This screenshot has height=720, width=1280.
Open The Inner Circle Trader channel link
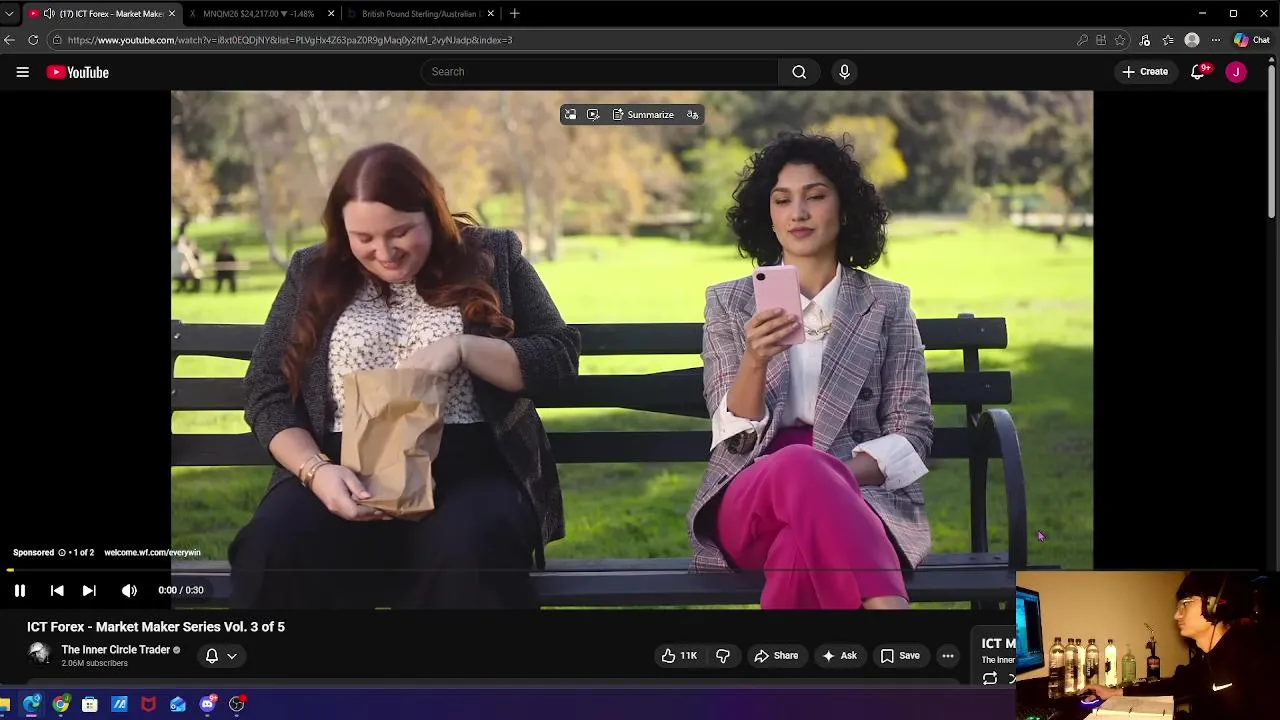click(x=116, y=650)
